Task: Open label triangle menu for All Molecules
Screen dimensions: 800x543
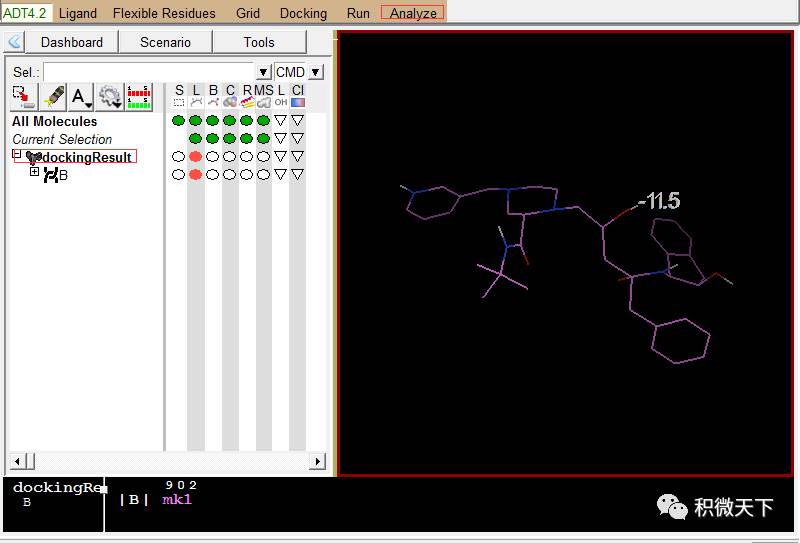Action: (281, 120)
